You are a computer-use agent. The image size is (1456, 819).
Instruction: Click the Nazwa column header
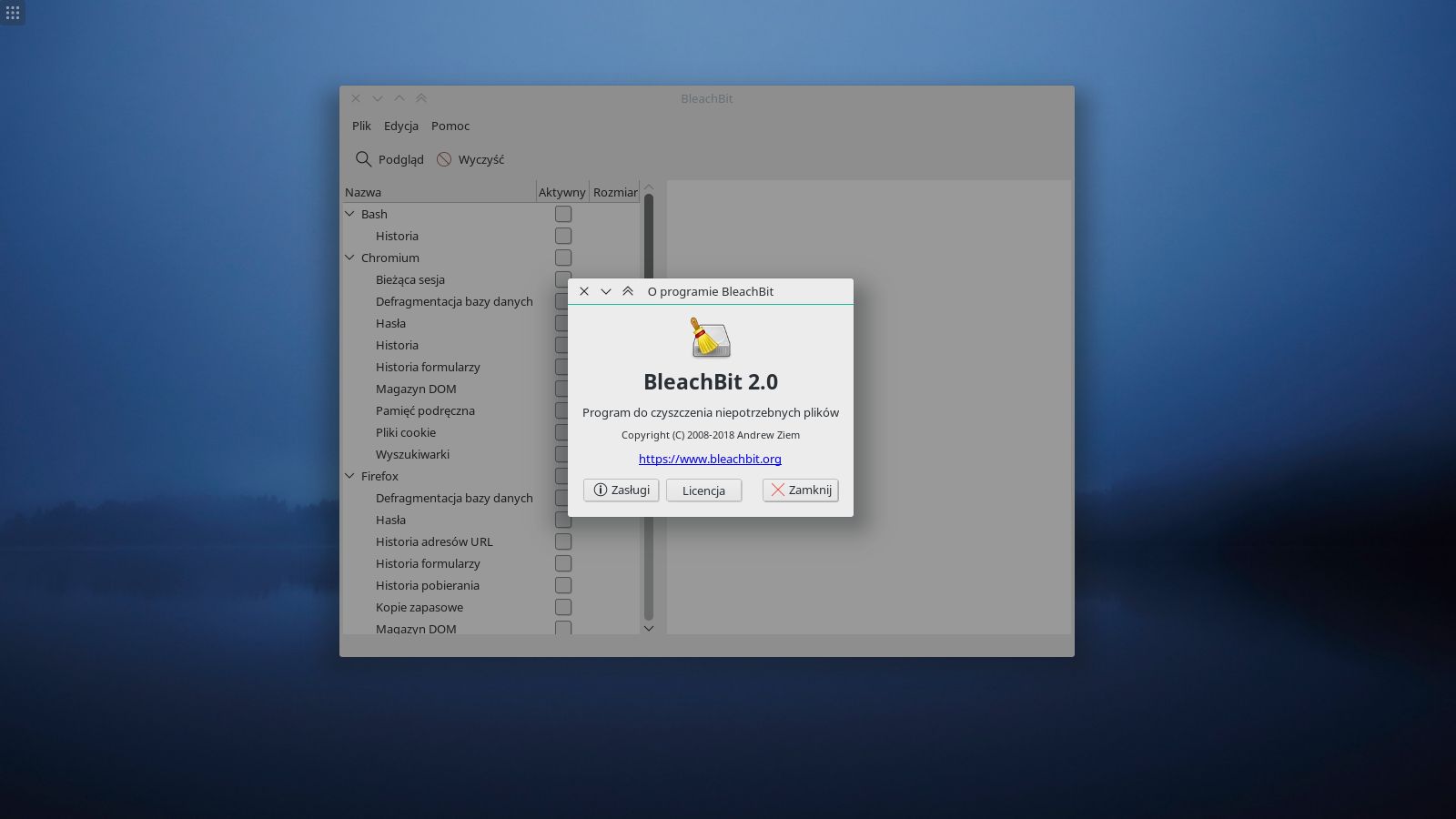pos(439,192)
